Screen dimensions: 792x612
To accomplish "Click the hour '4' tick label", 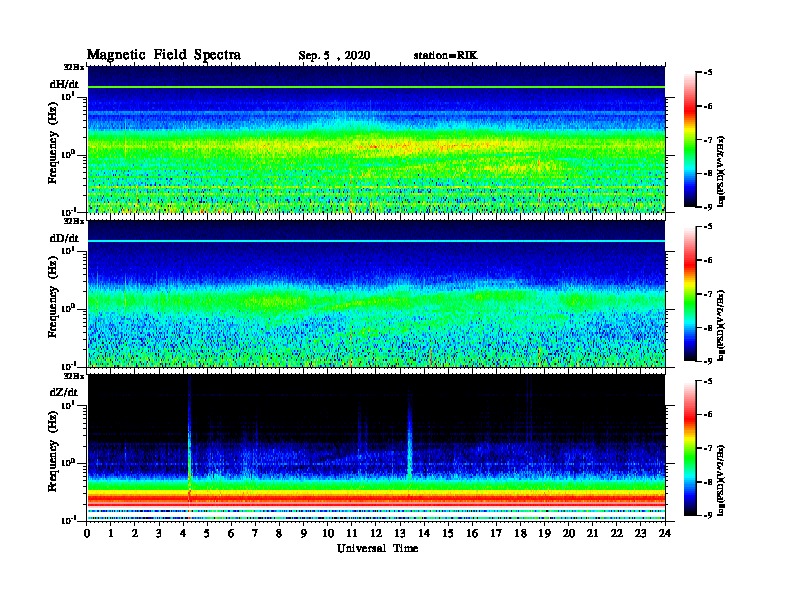I will (x=183, y=533).
